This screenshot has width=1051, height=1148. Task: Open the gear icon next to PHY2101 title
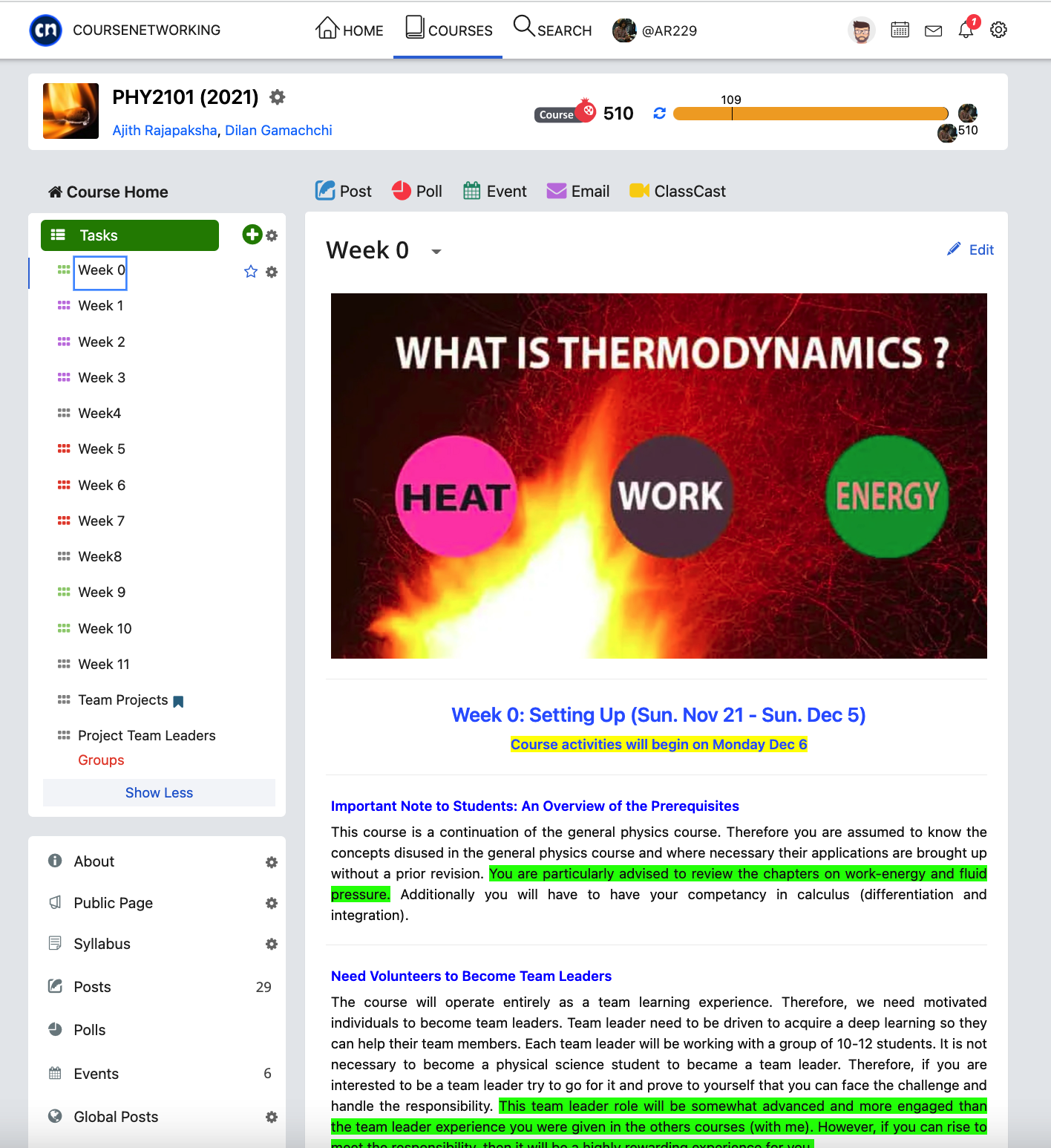tap(278, 97)
